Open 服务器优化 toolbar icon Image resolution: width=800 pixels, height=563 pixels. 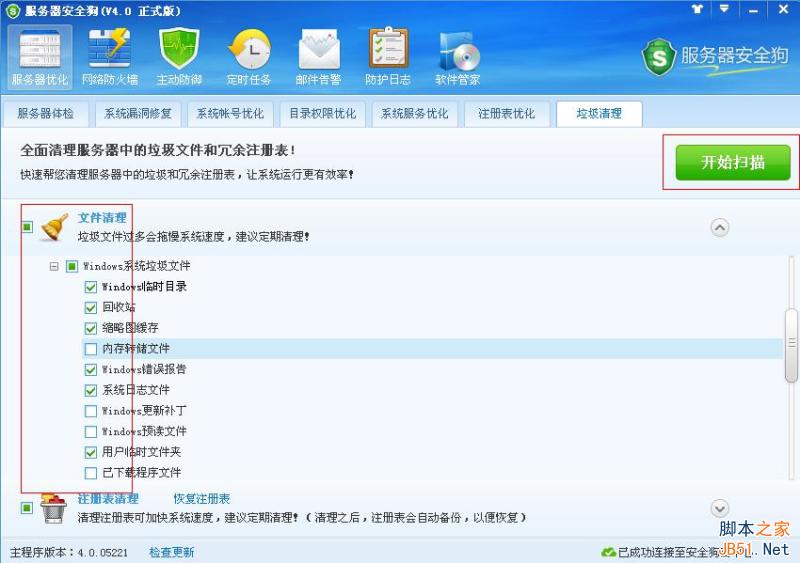pyautogui.click(x=40, y=56)
